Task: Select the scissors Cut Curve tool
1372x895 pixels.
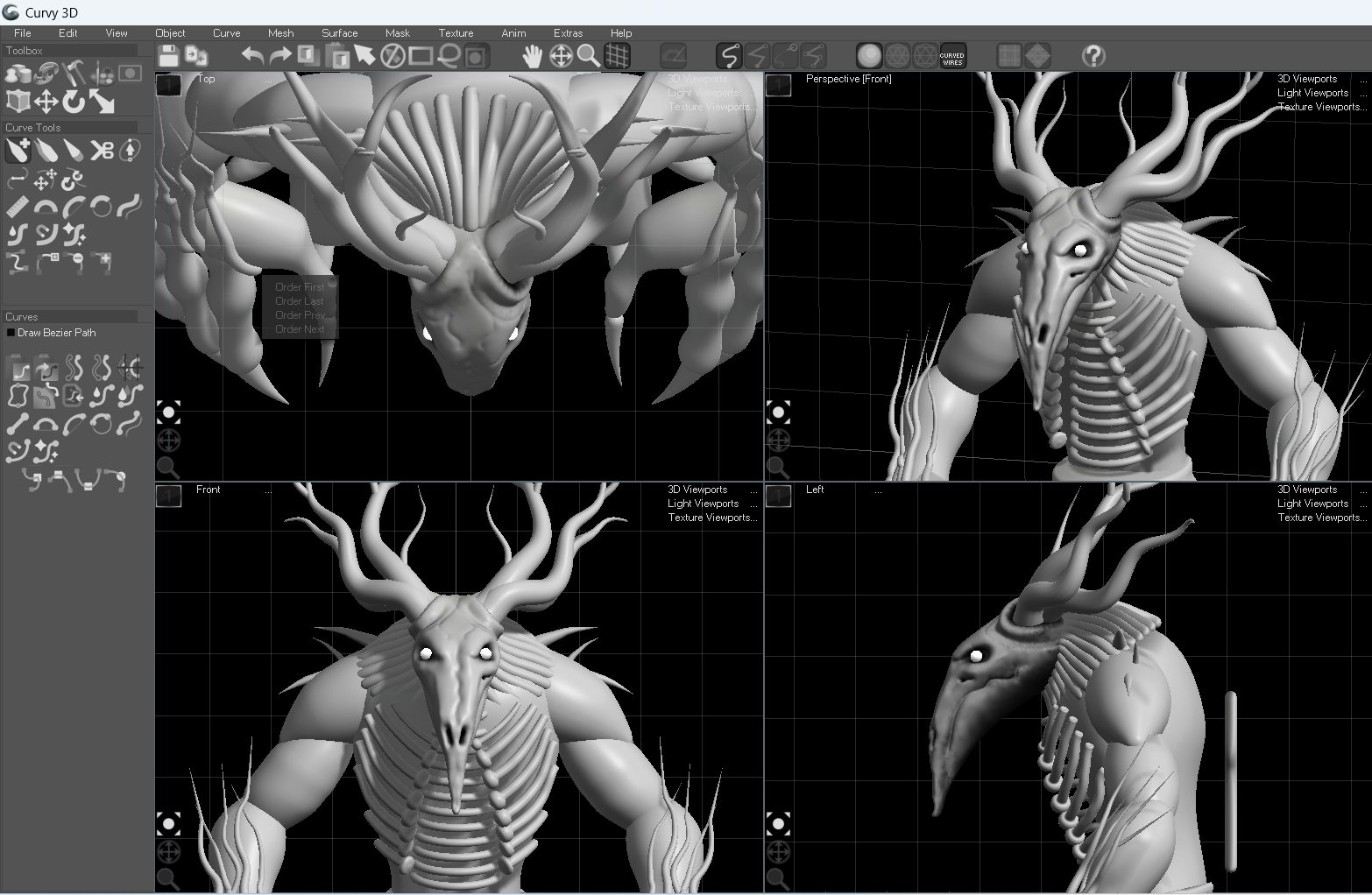Action: pos(102,151)
